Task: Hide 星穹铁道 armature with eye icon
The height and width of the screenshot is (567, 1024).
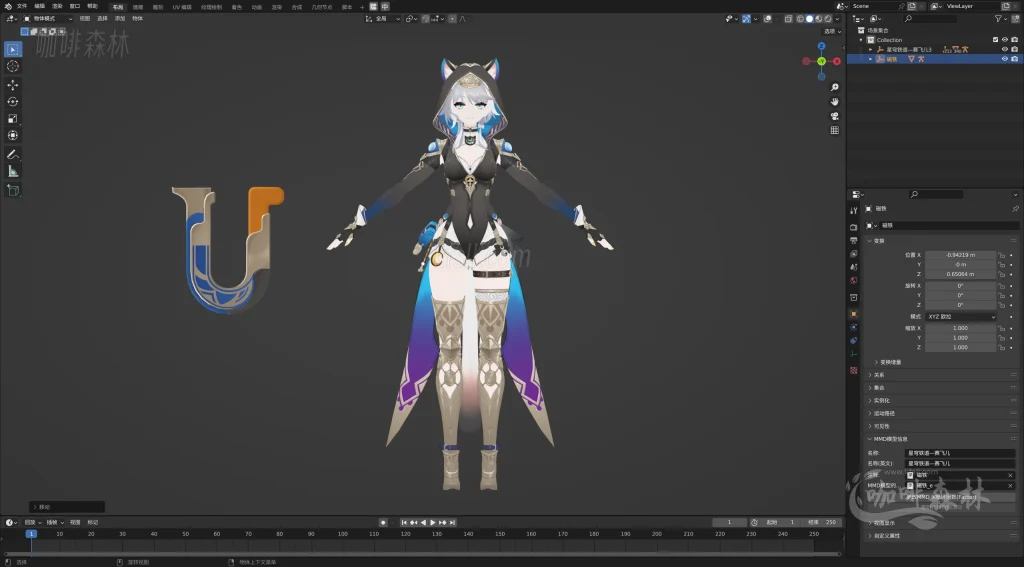Action: [x=1005, y=49]
